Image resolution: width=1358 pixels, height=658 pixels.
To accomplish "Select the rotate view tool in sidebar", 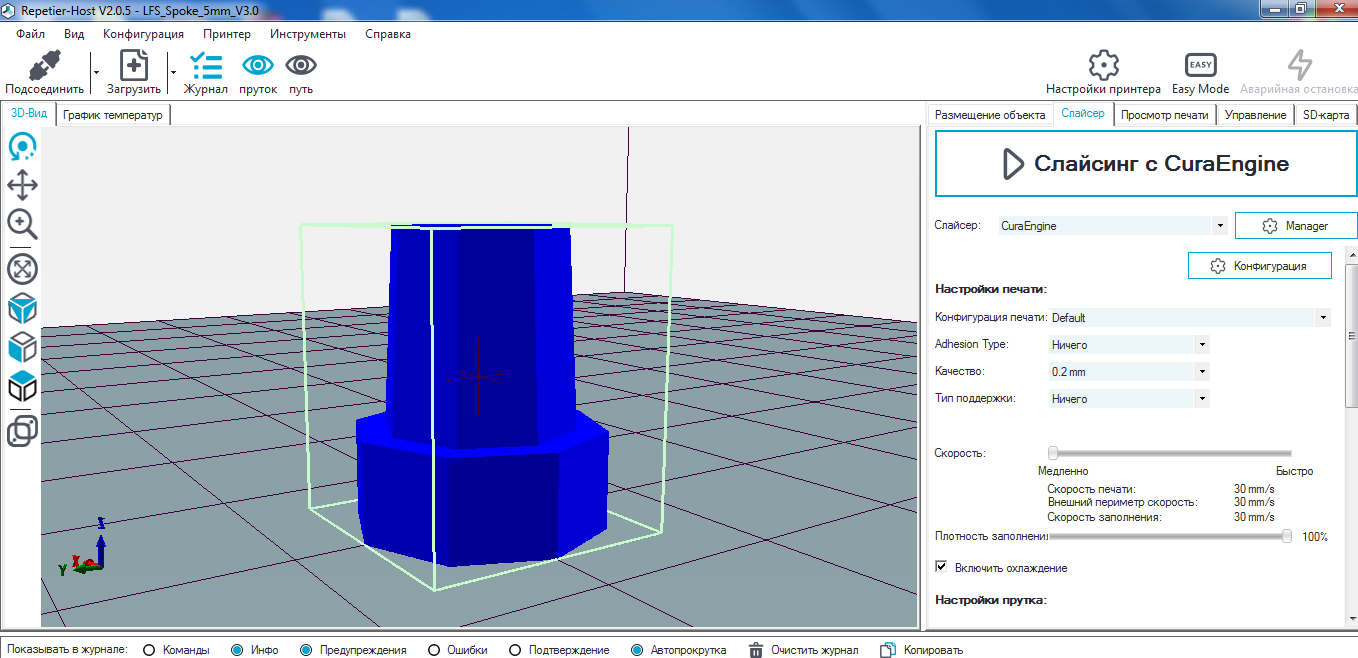I will click(x=22, y=148).
